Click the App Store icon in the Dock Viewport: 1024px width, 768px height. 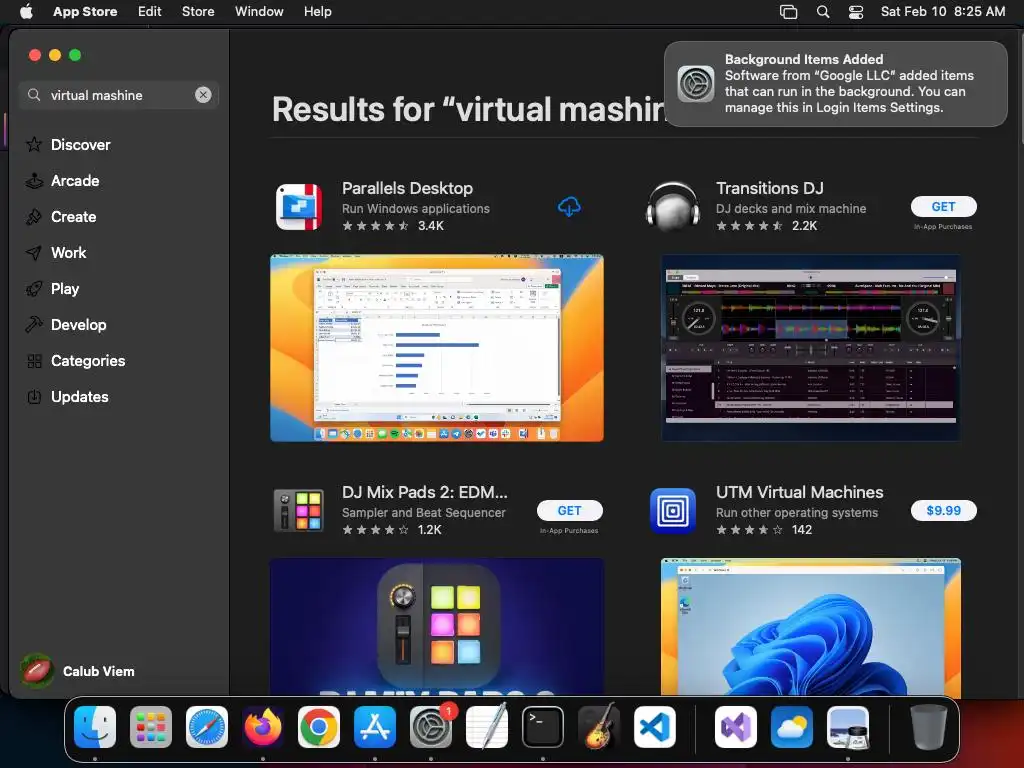click(x=375, y=727)
